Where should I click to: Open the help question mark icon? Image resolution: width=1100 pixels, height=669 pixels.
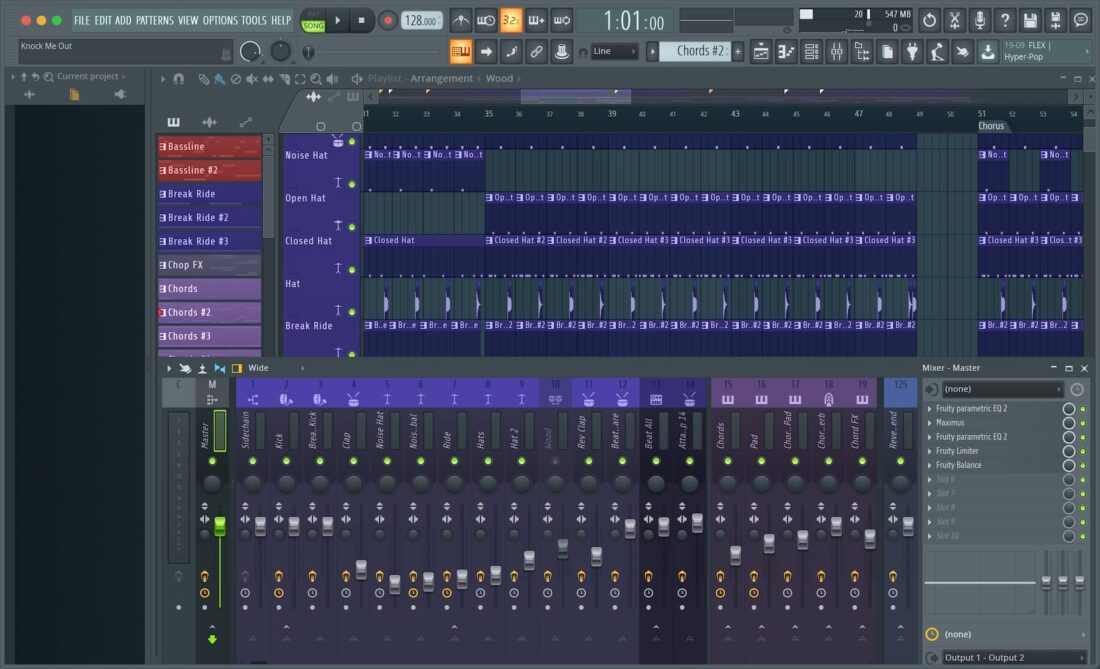[x=1005, y=20]
